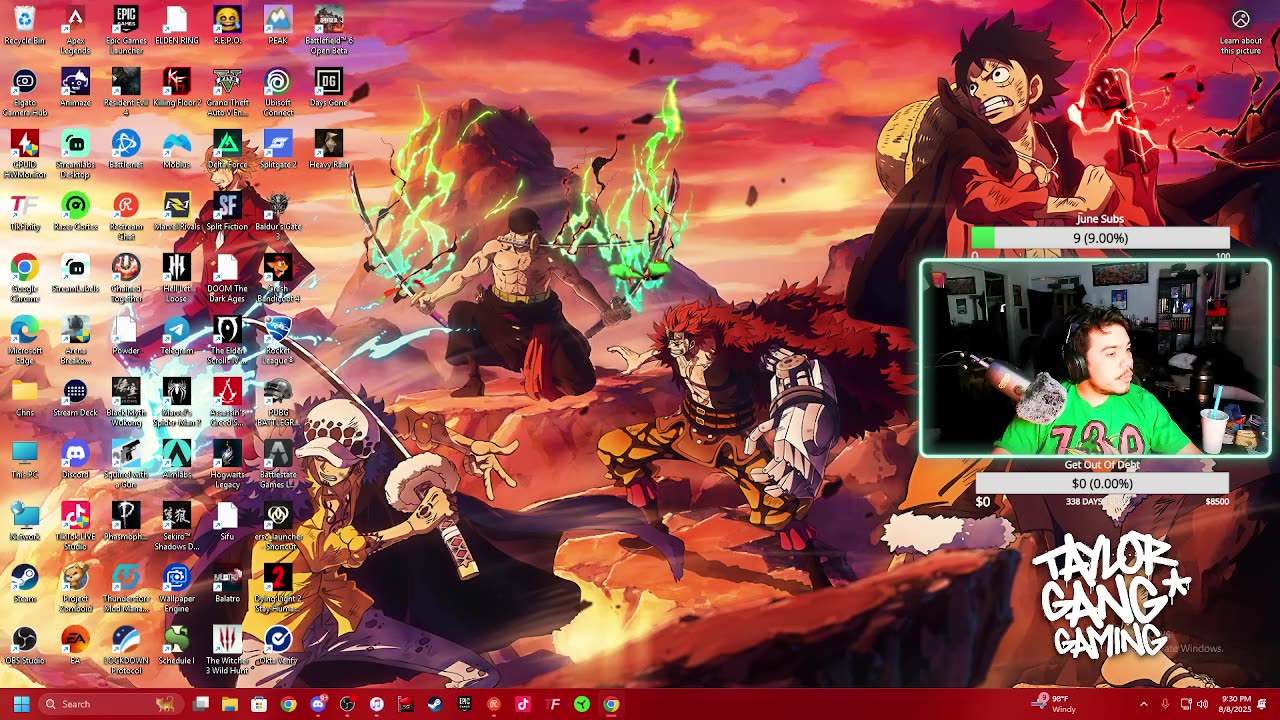Launch Apex Legends from the desktop
Screen dimensions: 1280x720
pos(75,30)
